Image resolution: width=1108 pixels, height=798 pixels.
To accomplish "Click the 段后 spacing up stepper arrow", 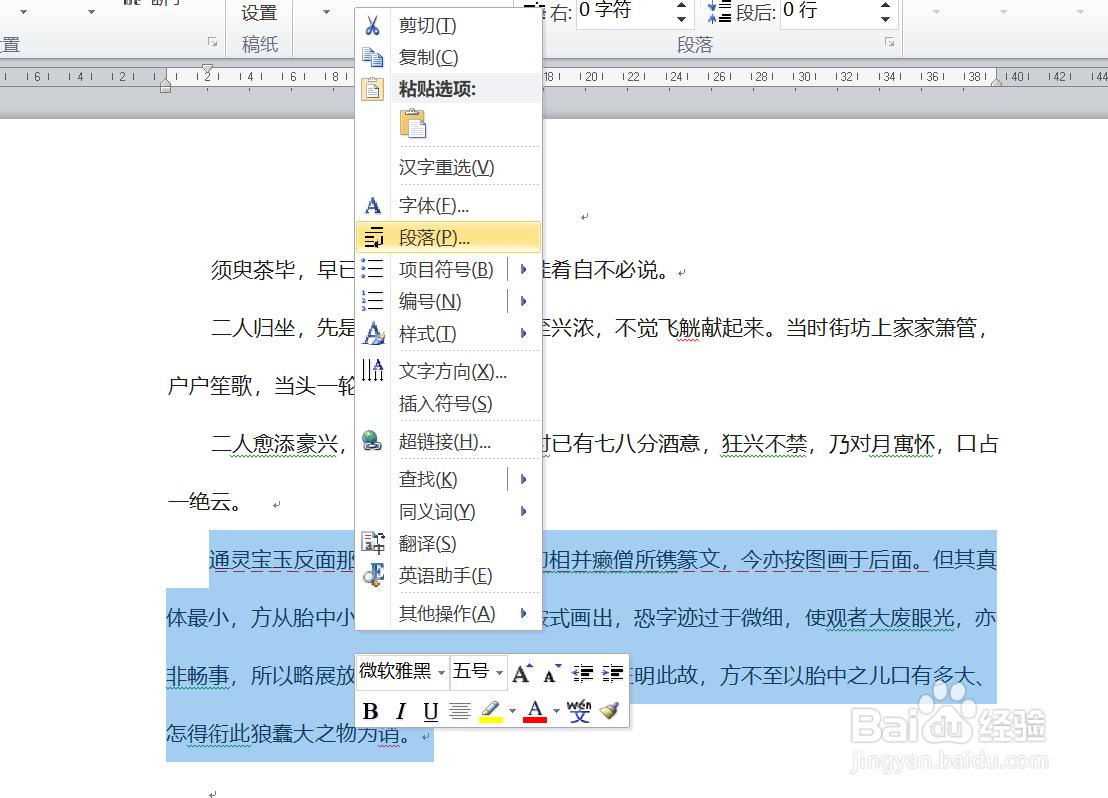I will (884, 8).
